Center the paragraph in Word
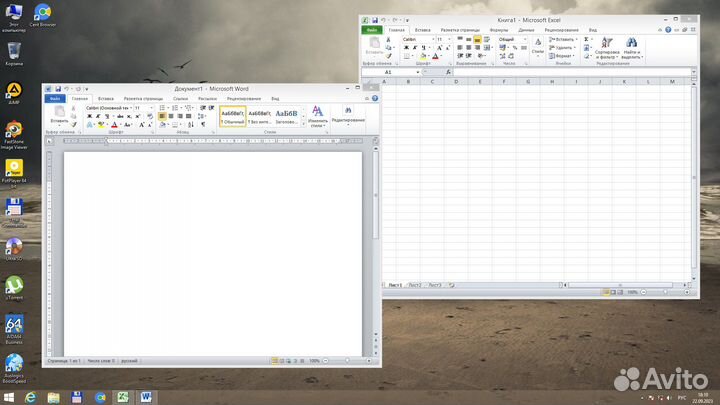This screenshot has width=720, height=405. [171, 116]
